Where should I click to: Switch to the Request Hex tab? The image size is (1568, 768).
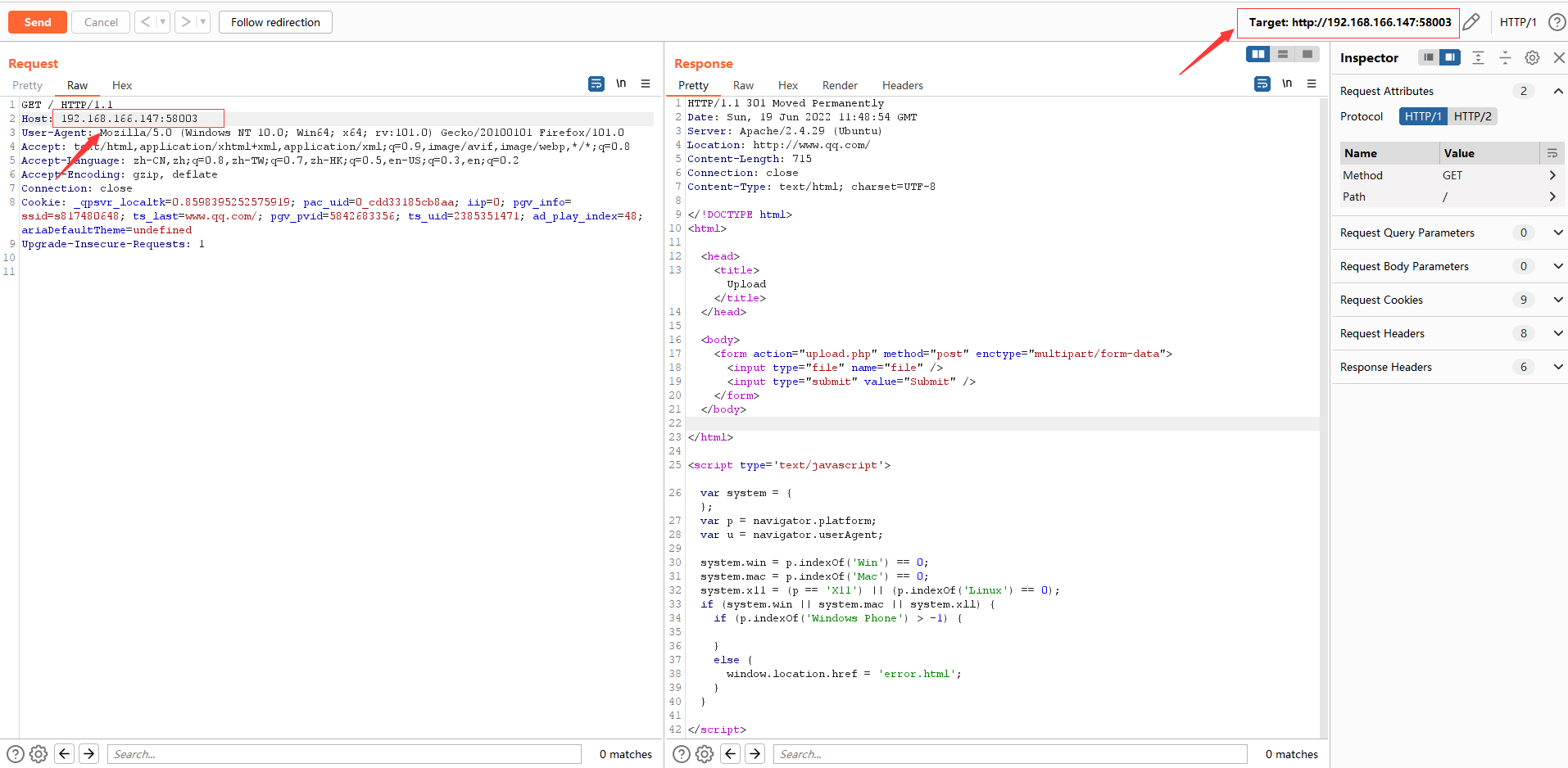coord(122,85)
